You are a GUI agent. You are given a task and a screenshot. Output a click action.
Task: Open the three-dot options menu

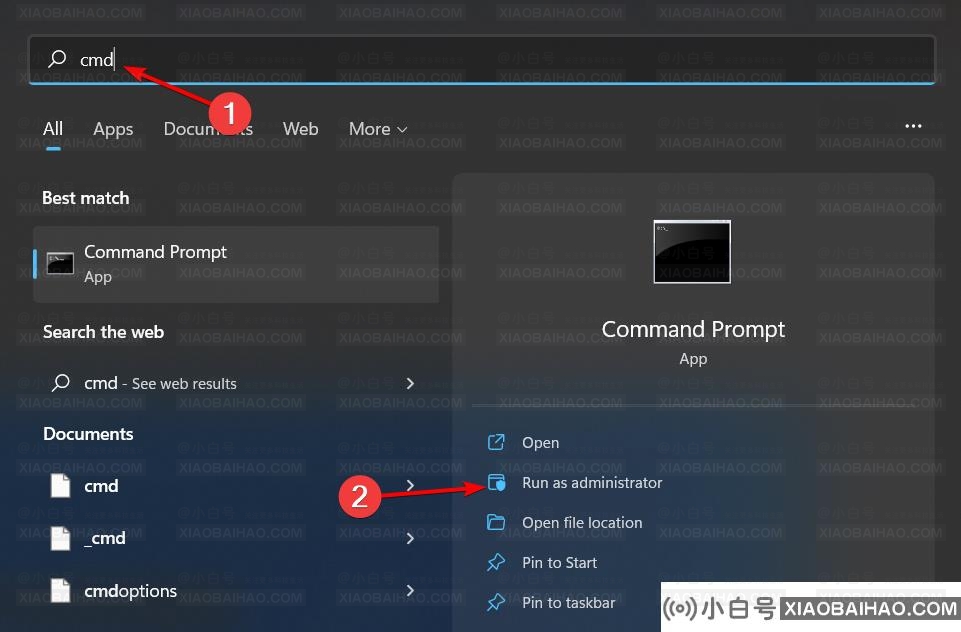913,126
